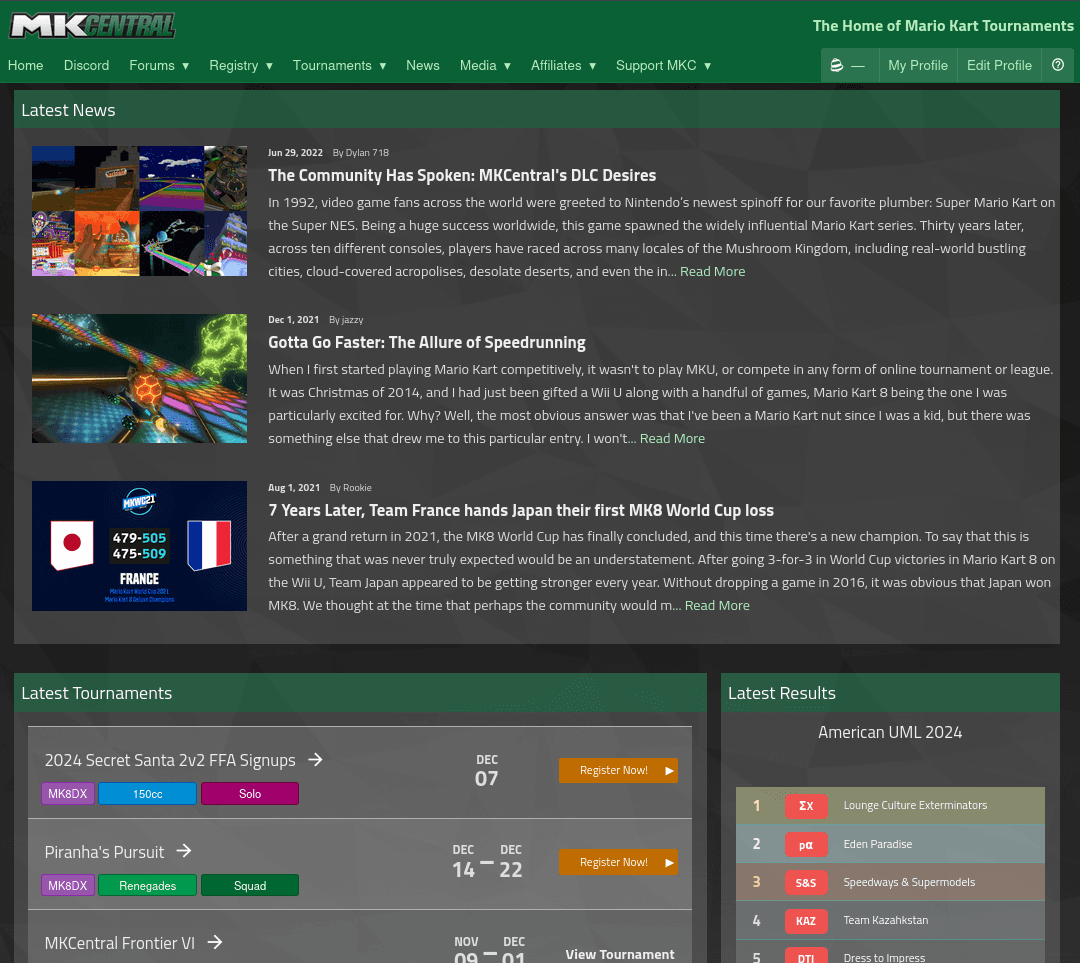Click the red KAZ team tag
This screenshot has width=1080, height=963.
click(805, 920)
